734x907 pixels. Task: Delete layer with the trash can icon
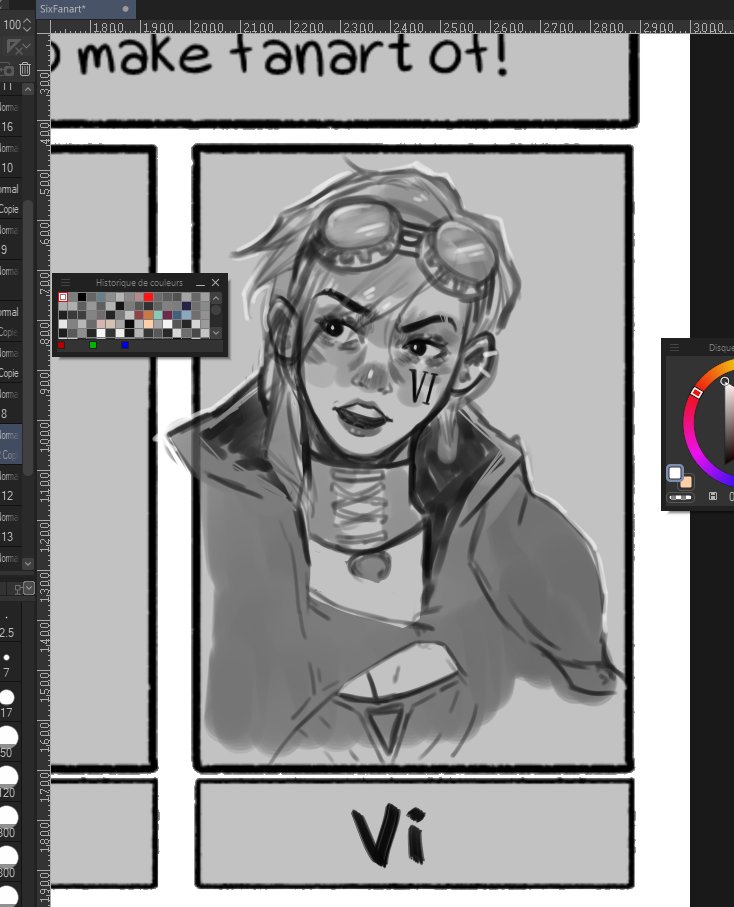(25, 69)
